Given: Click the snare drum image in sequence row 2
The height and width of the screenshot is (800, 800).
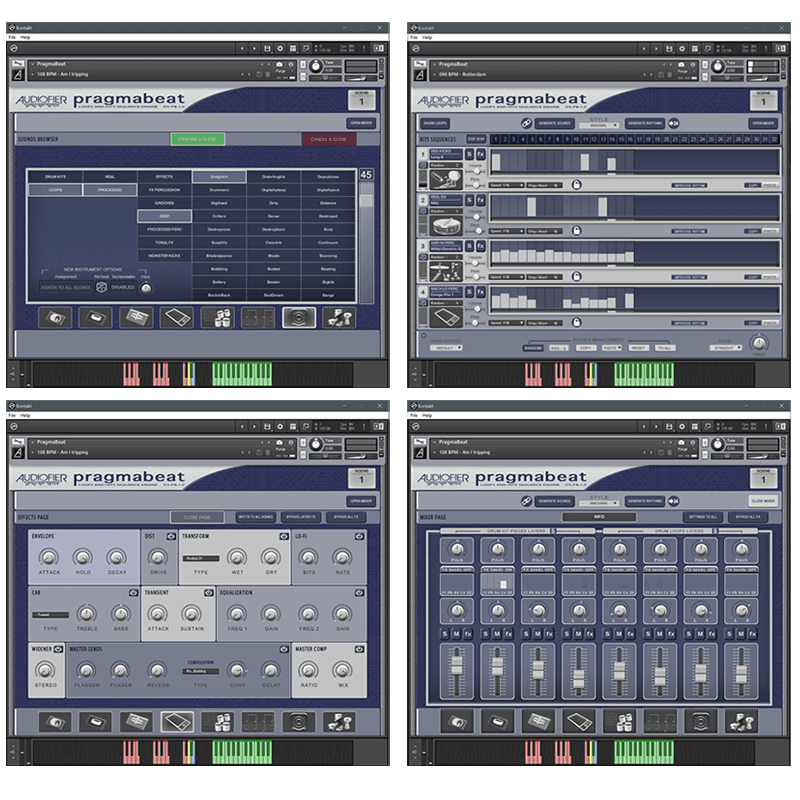Looking at the screenshot, I should click(446, 225).
